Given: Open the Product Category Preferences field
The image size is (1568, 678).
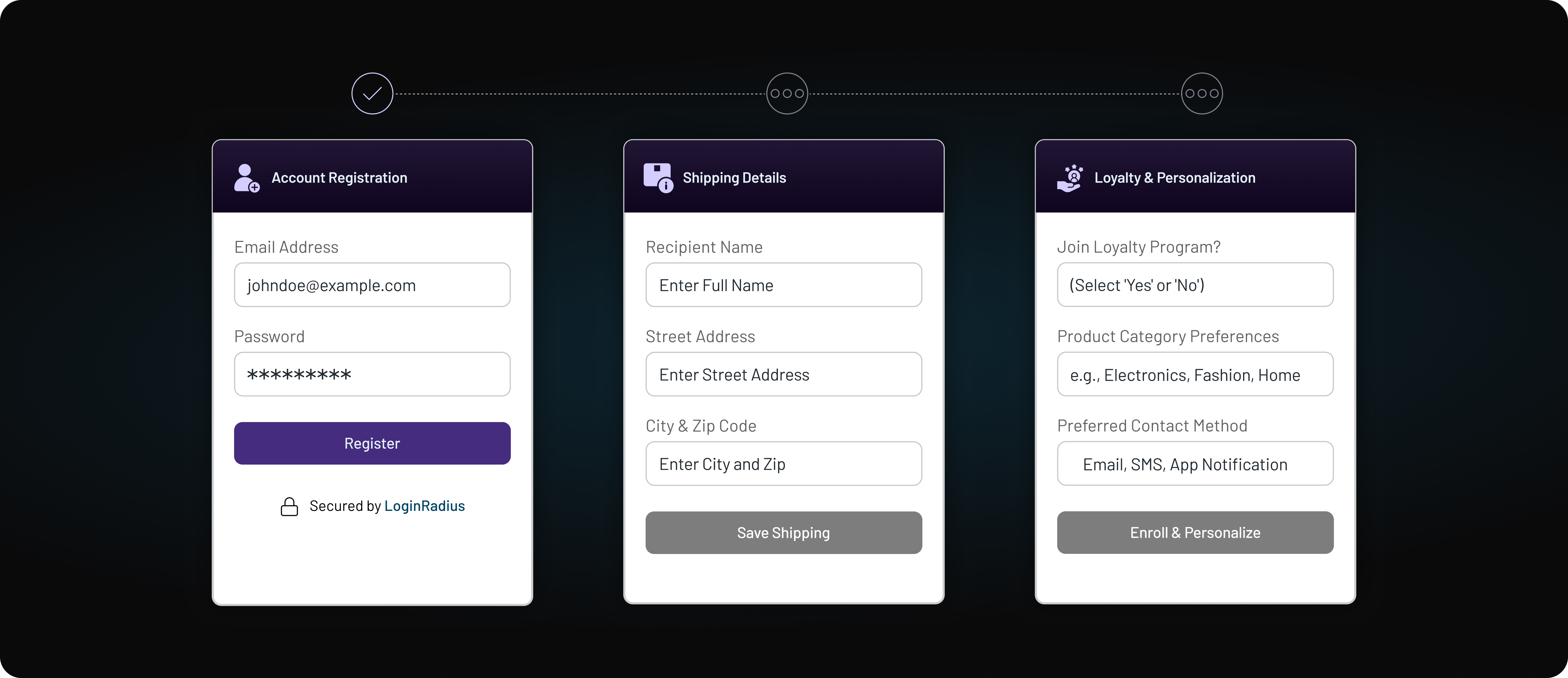Looking at the screenshot, I should pos(1195,374).
